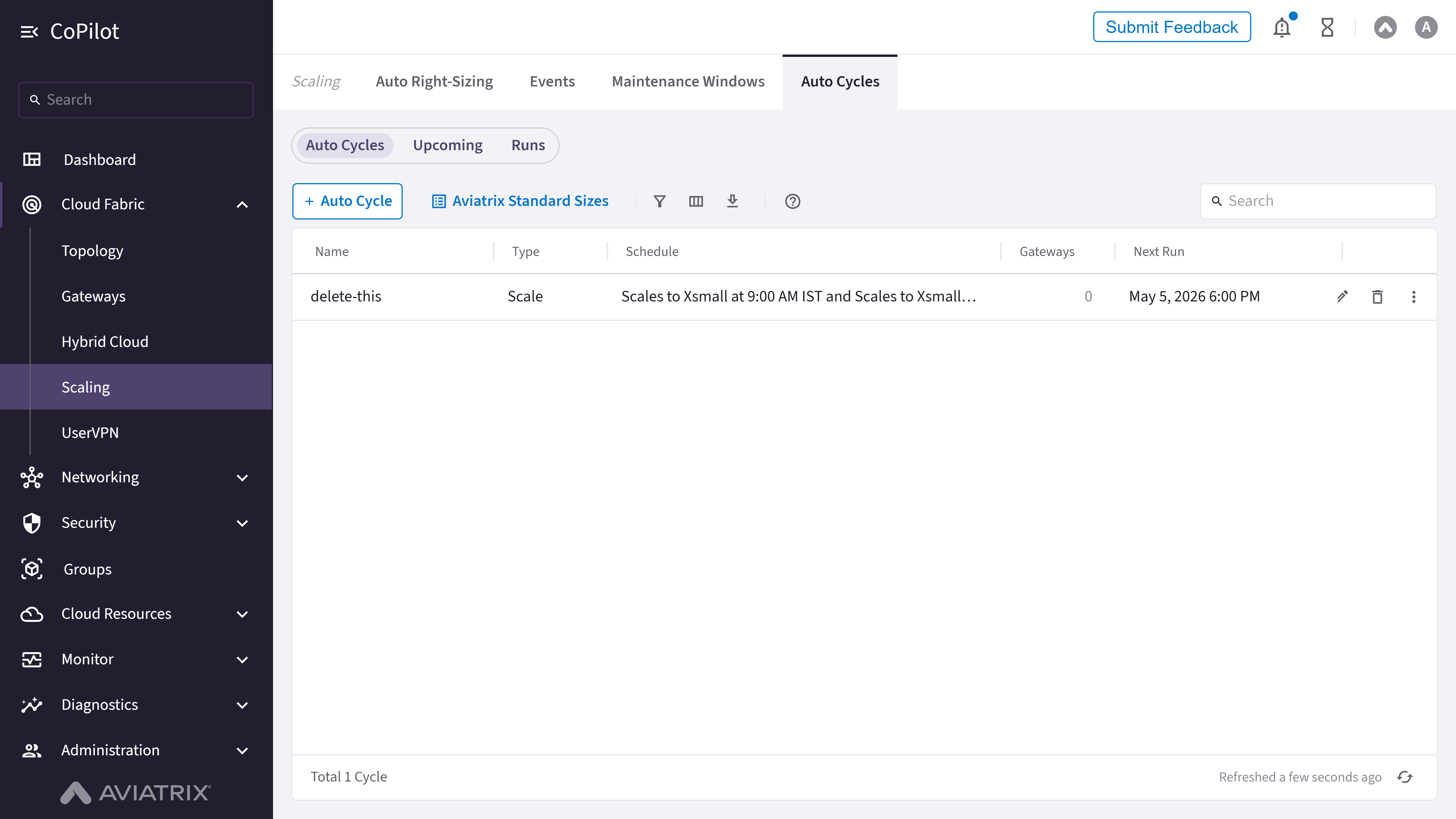1456x819 pixels.
Task: Focus the table Search field
Action: [x=1318, y=201]
